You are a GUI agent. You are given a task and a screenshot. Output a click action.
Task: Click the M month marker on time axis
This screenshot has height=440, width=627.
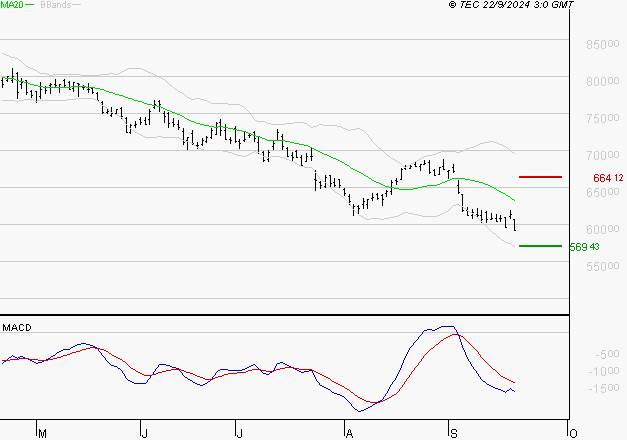coord(42,434)
